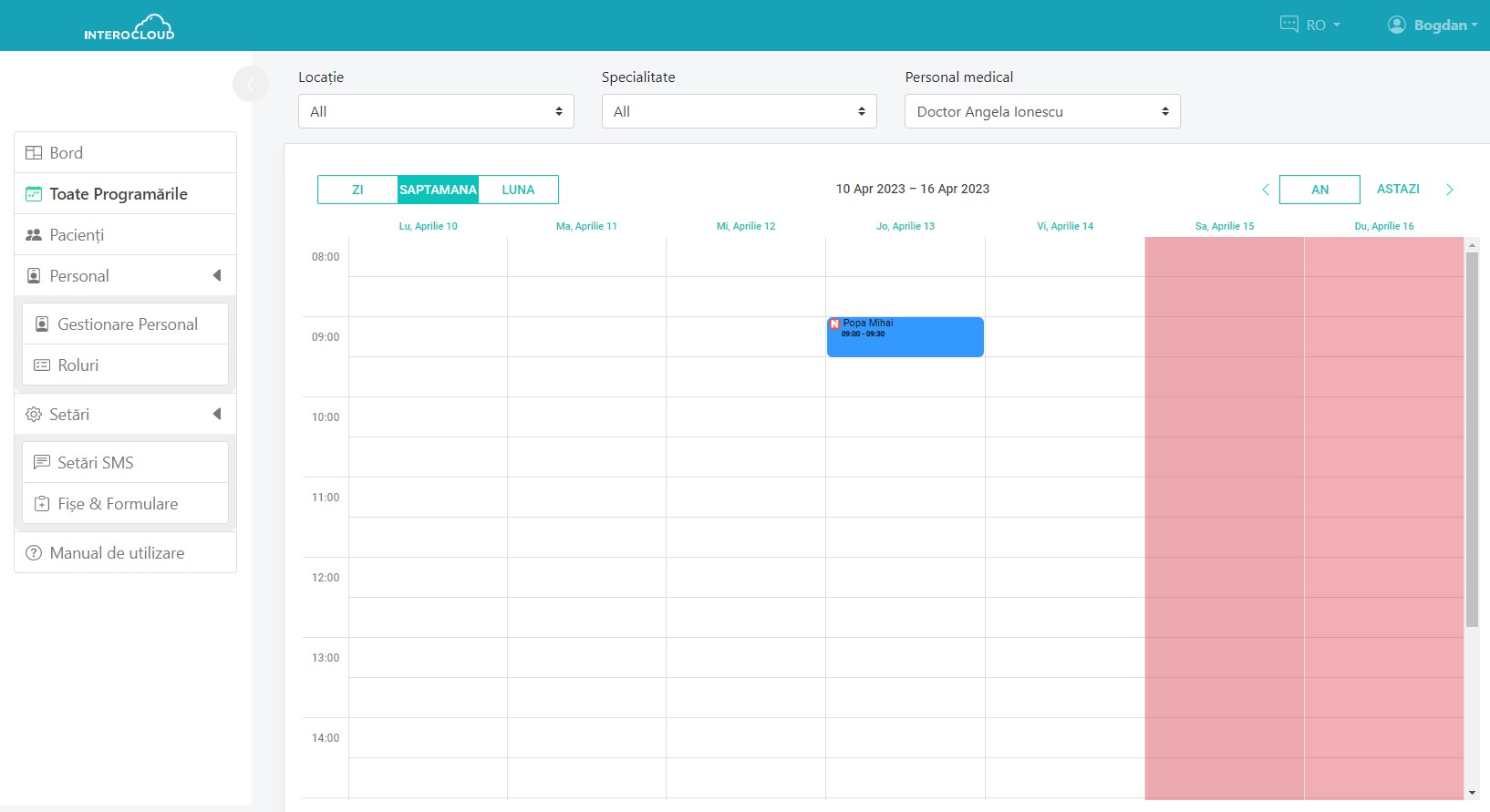
Task: Click the Roluri card icon
Action: [x=42, y=365]
